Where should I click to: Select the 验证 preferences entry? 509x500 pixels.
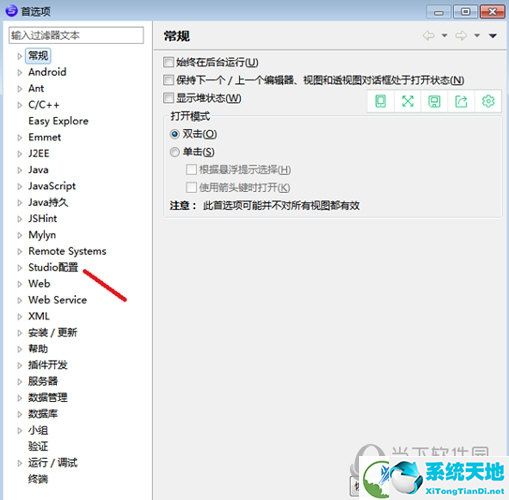(38, 446)
